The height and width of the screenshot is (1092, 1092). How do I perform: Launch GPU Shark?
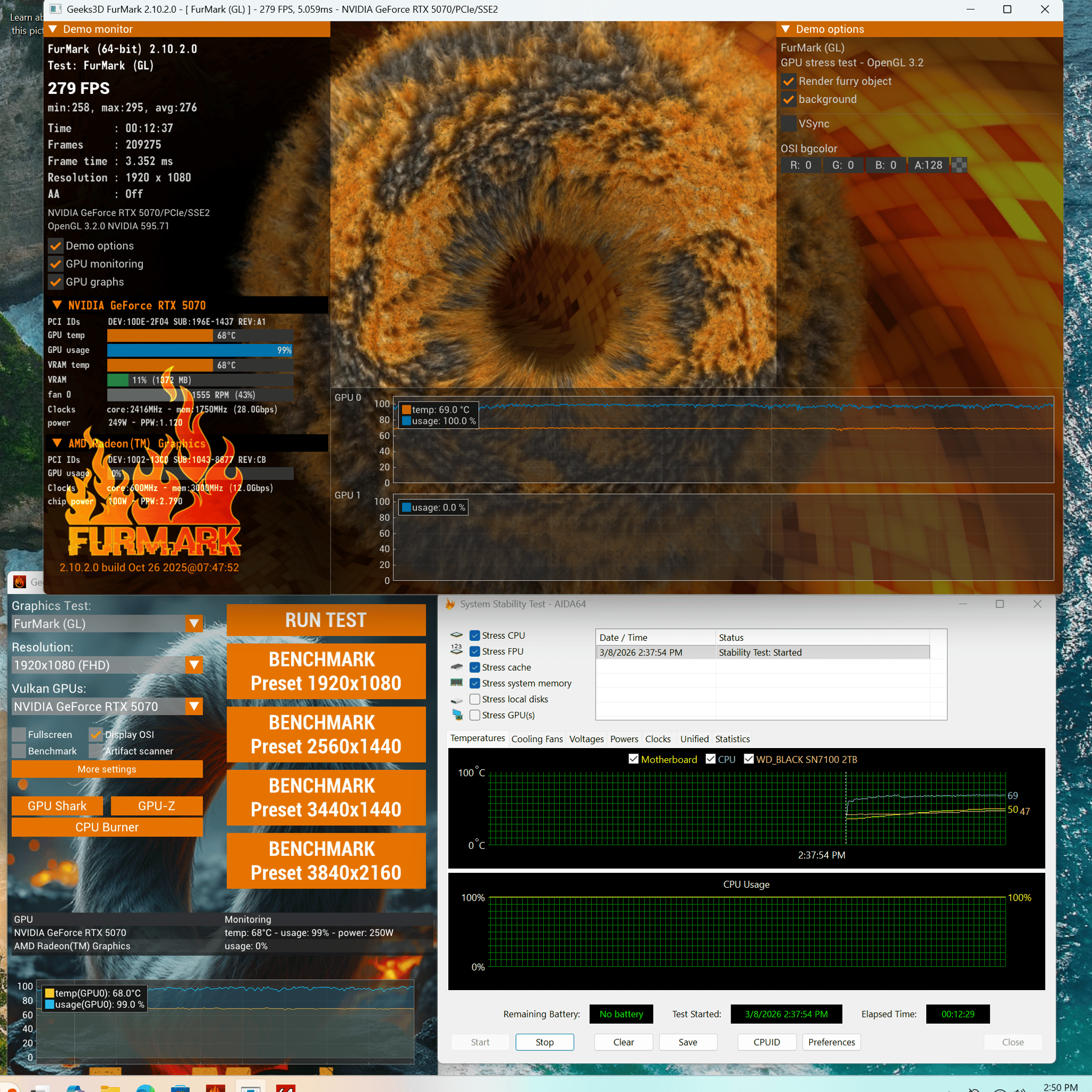click(x=57, y=806)
